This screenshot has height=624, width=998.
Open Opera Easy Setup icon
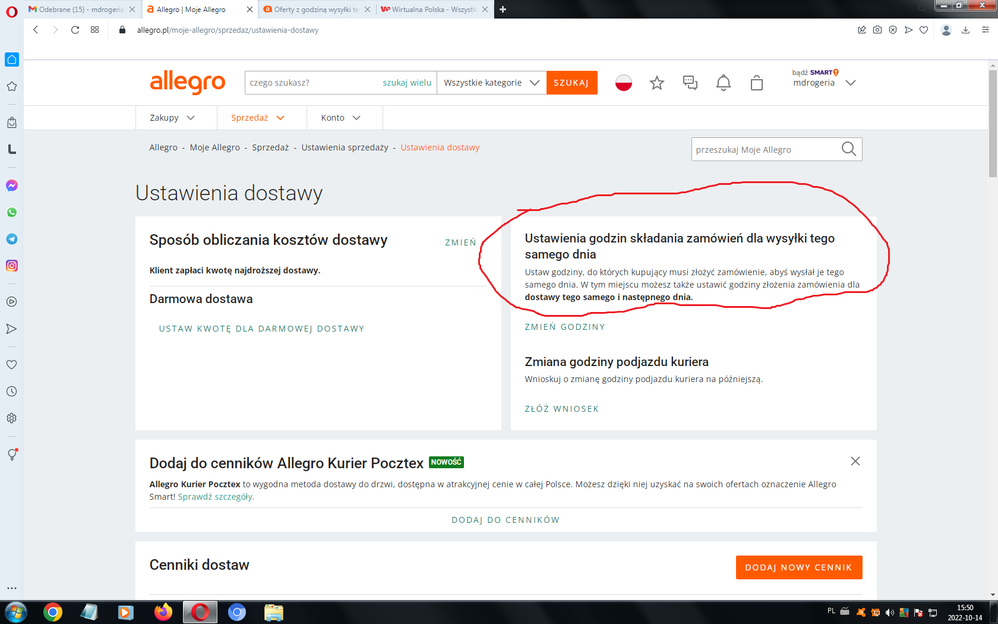tap(985, 30)
